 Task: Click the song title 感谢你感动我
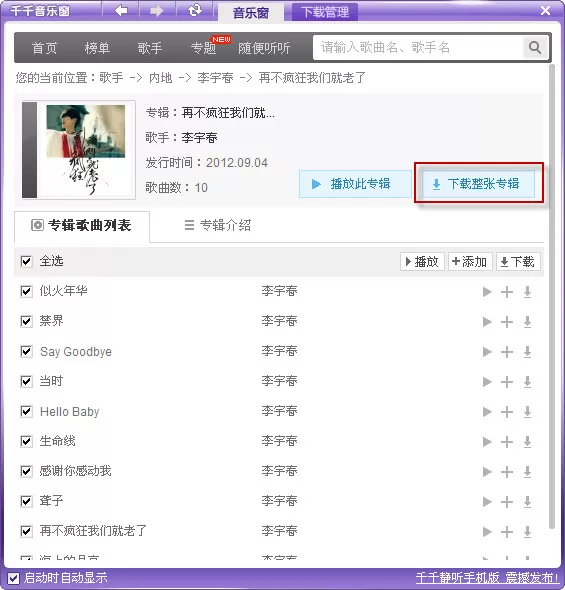coord(76,471)
